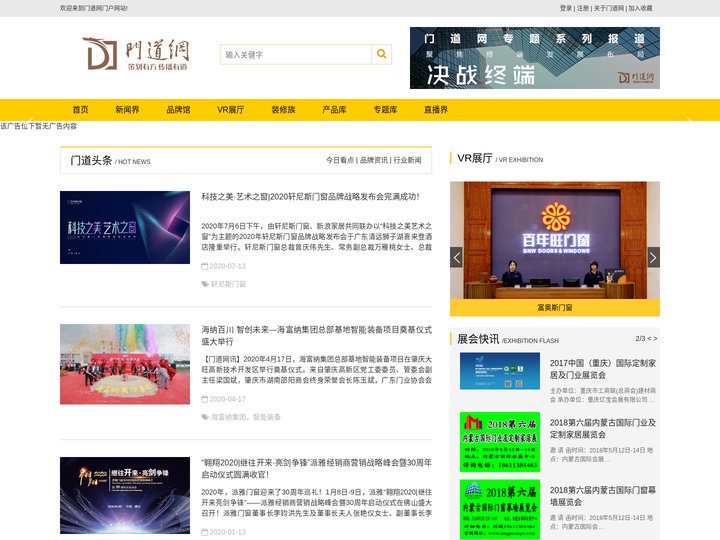Click the 富奥斯门窗 caption under VR image
The height and width of the screenshot is (540, 720).
point(555,308)
